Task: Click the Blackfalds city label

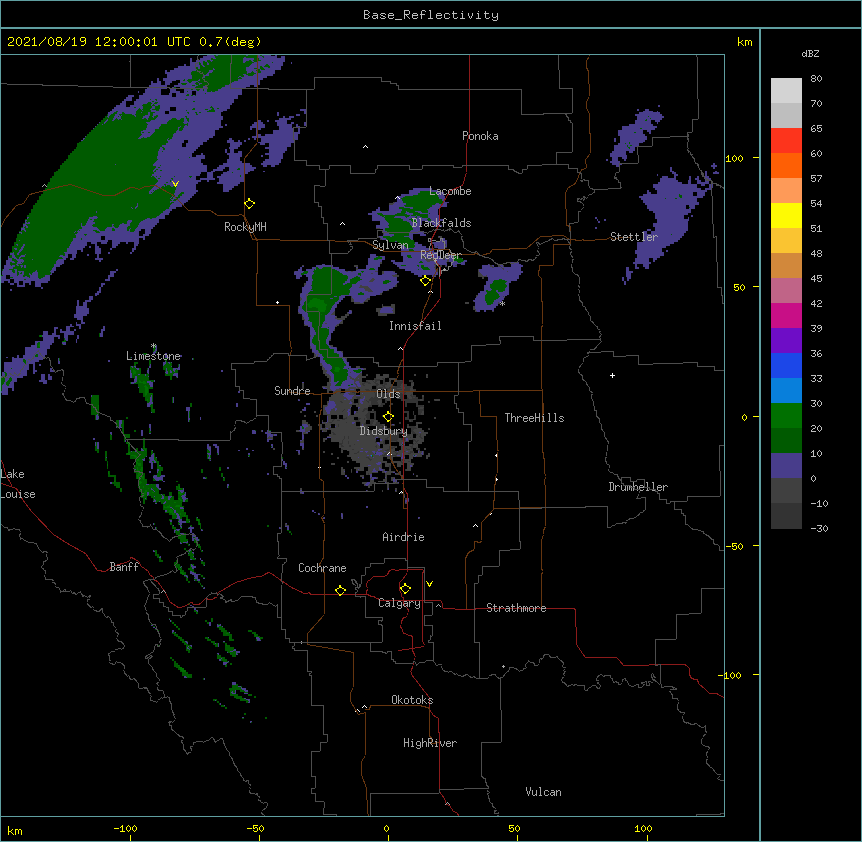Action: [441, 223]
